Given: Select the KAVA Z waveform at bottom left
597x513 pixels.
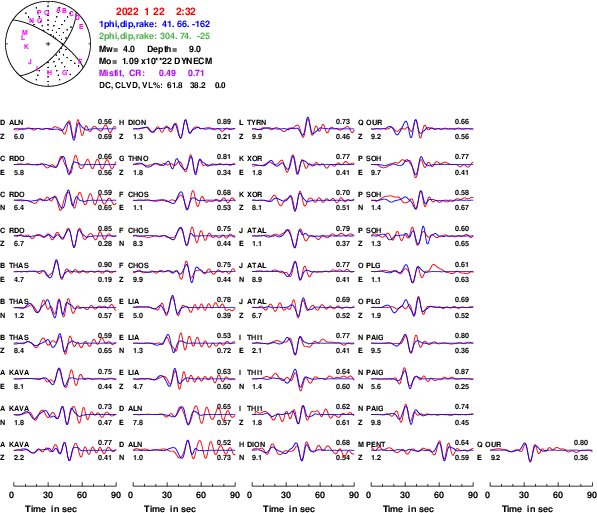Looking at the screenshot, I should coord(65,451).
